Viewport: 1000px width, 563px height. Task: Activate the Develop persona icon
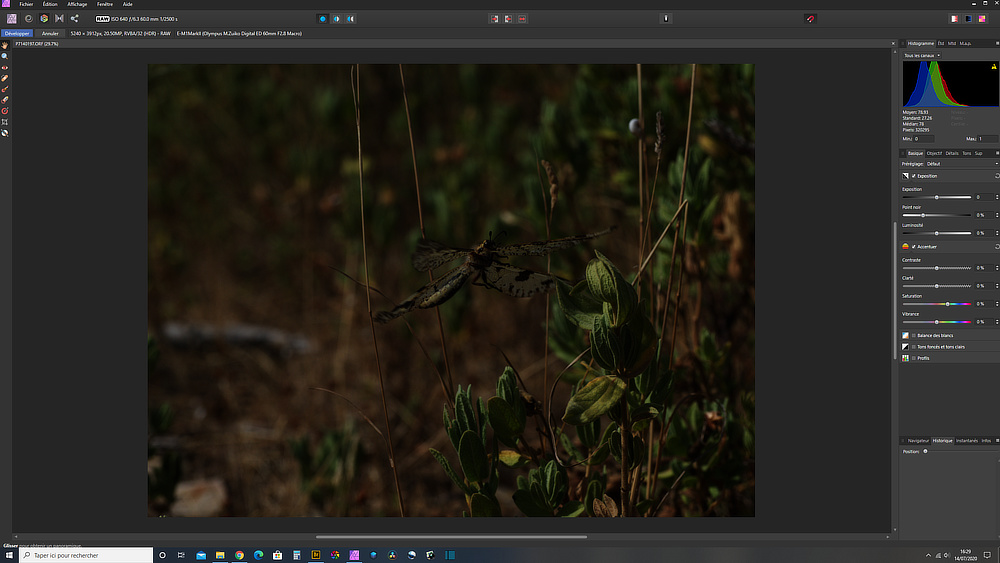coord(44,18)
